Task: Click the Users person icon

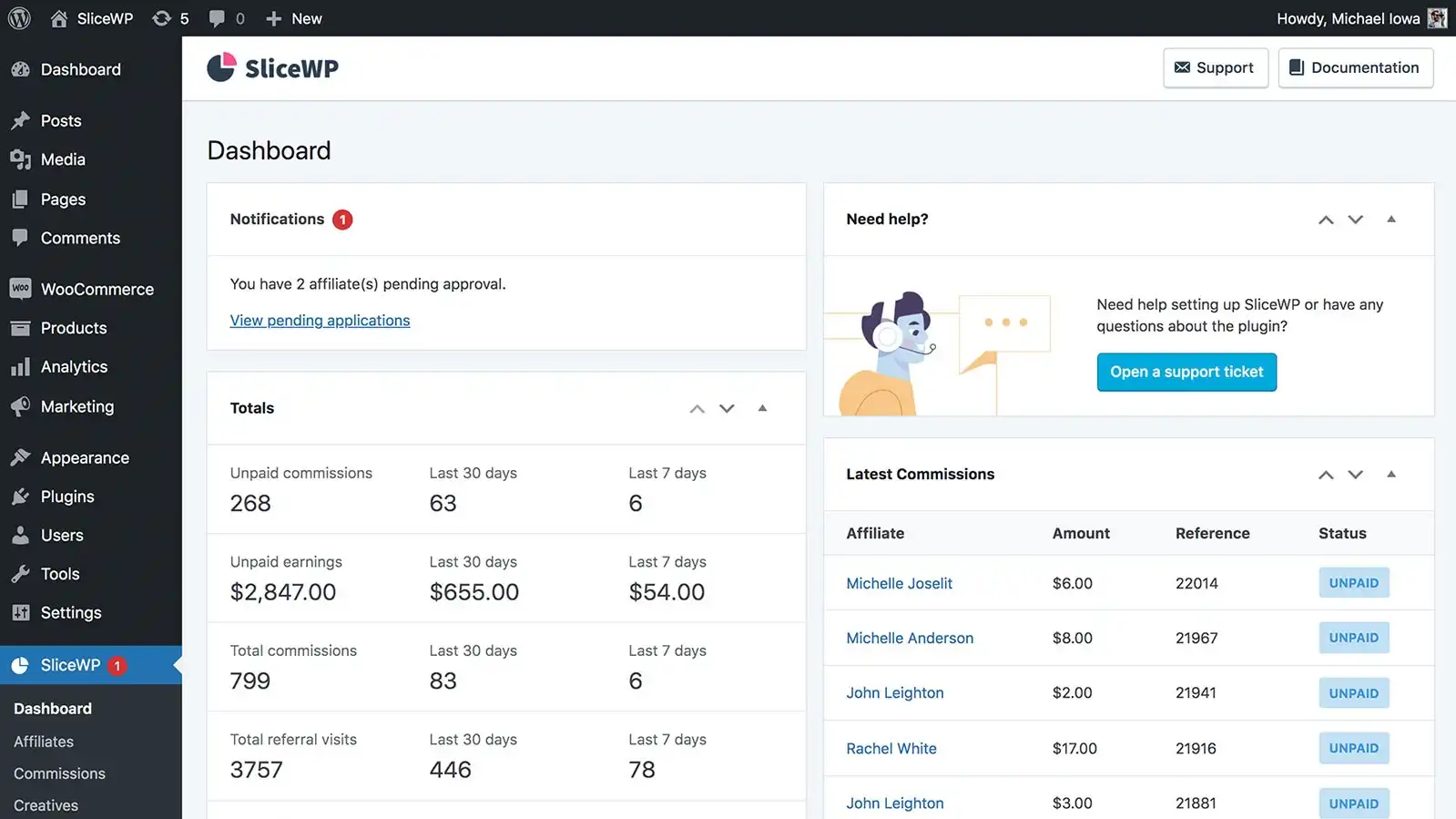Action: pyautogui.click(x=20, y=536)
